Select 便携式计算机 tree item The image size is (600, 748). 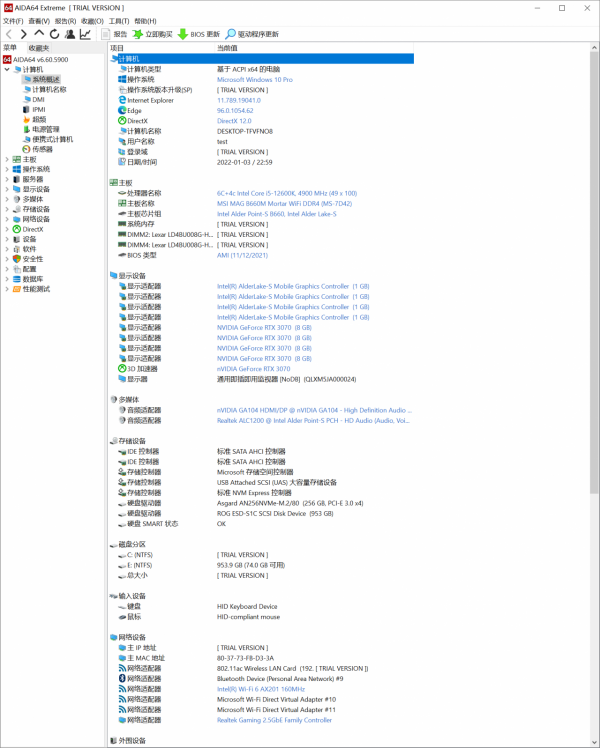48,139
